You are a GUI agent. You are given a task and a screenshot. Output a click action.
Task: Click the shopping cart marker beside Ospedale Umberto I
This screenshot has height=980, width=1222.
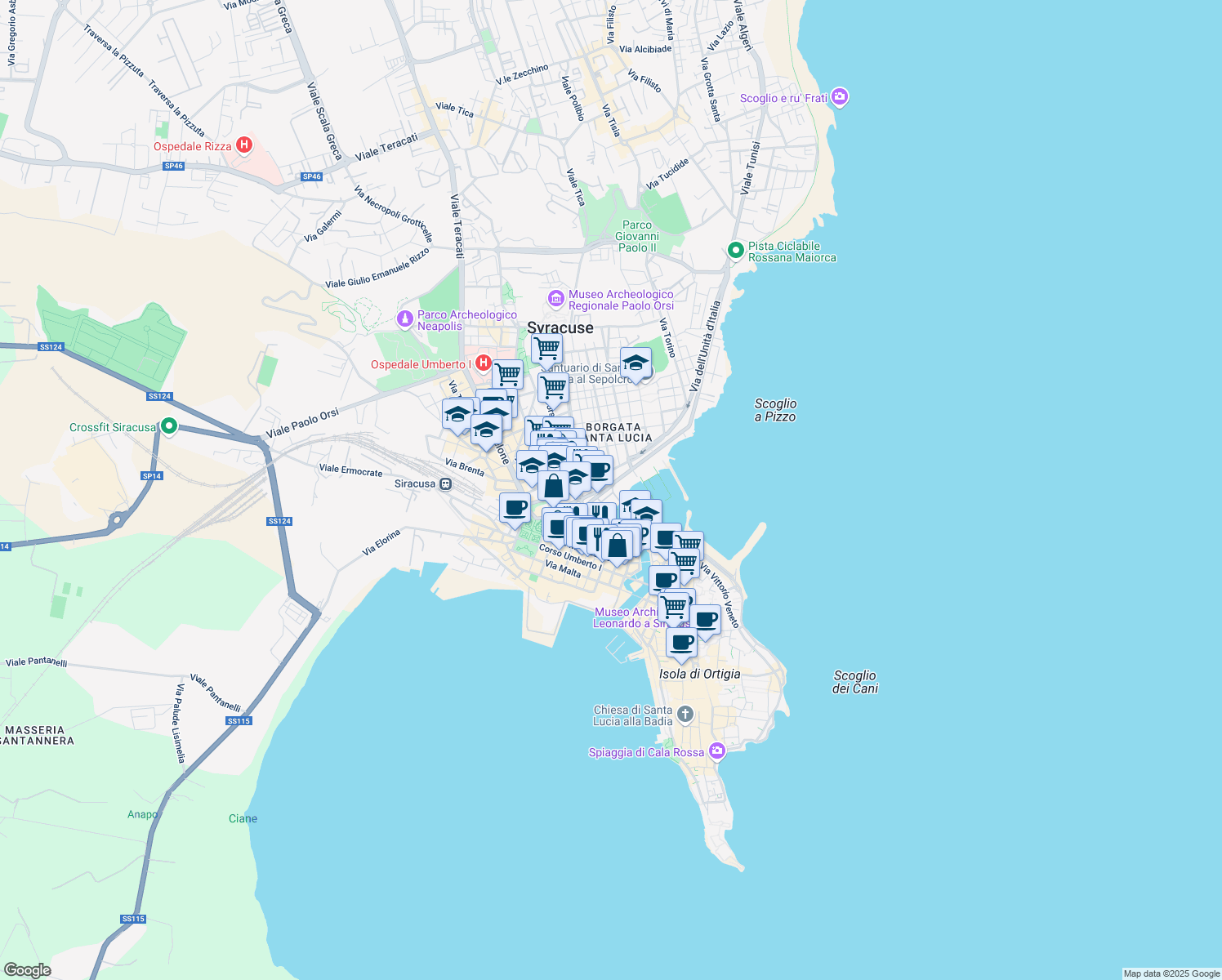pos(507,375)
